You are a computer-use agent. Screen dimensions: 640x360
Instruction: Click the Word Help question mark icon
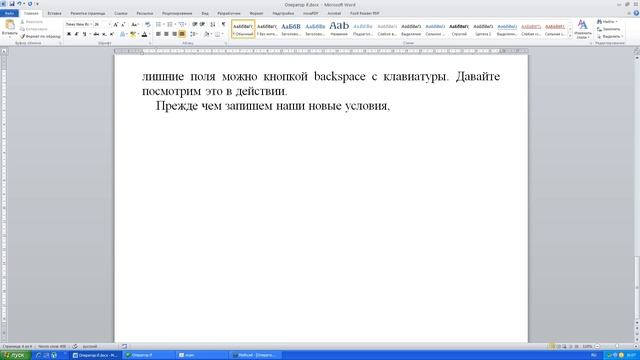point(636,13)
